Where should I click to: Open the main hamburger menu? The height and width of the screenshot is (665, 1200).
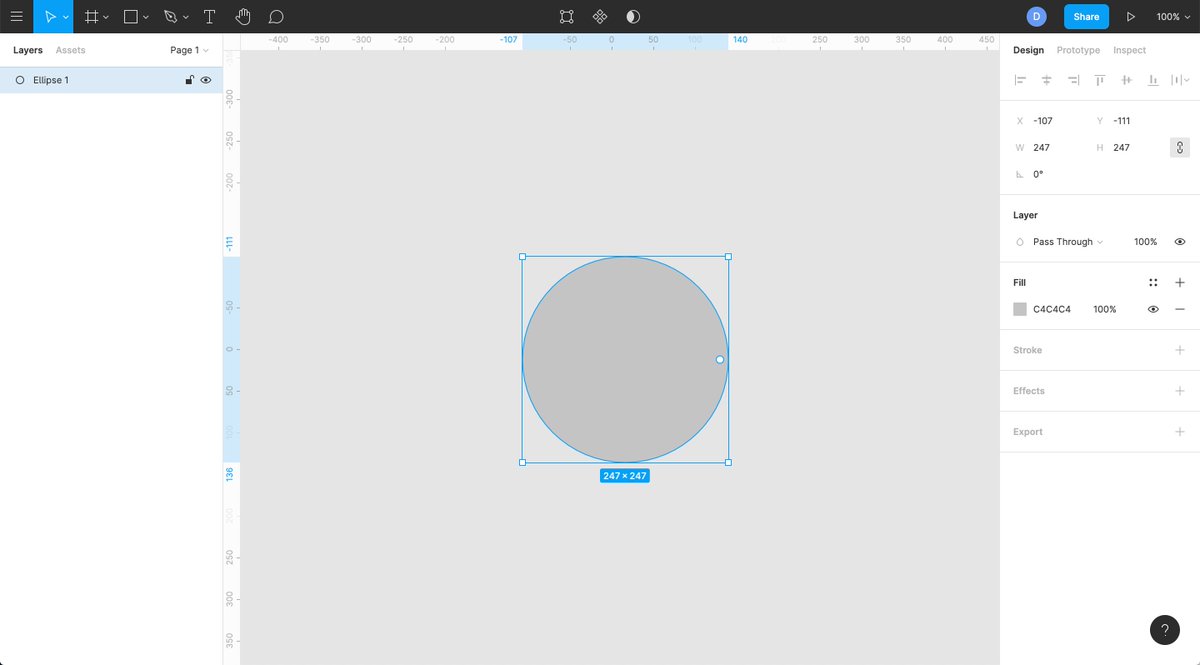click(x=16, y=16)
